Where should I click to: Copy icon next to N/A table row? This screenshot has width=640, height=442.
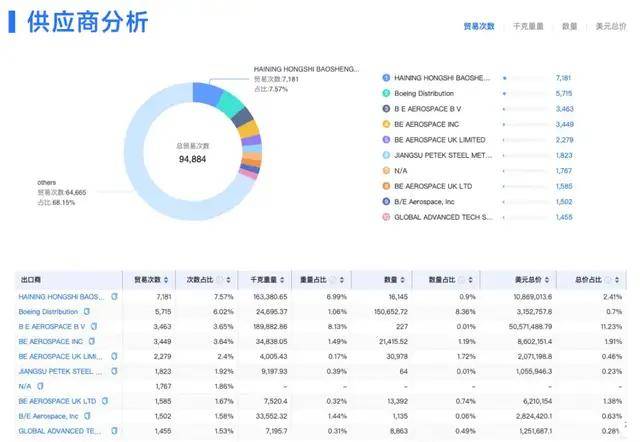tap(40, 386)
